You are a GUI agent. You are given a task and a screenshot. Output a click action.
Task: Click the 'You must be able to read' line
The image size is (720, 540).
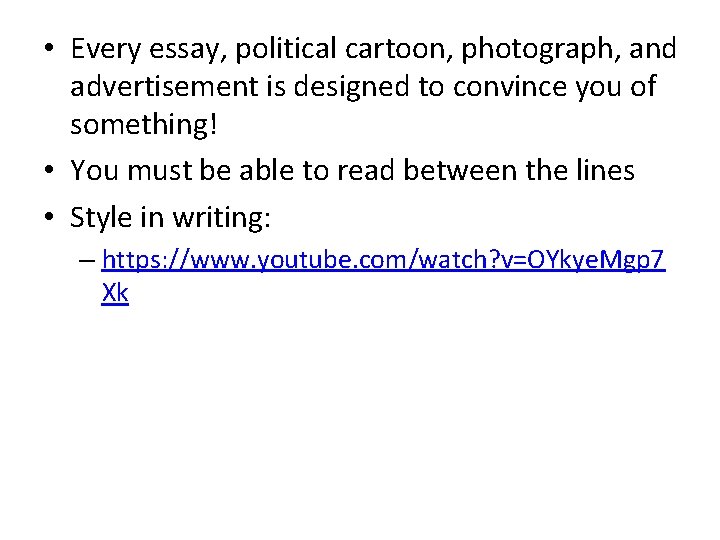point(352,170)
